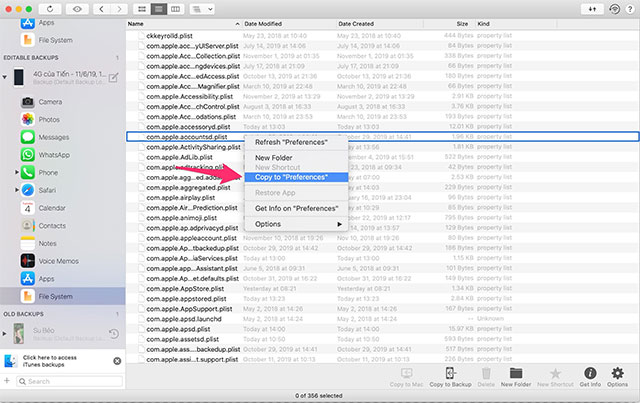Screen dimensions: 640x403
Task: Dismiss the iTunes backups notice
Action: [117, 361]
